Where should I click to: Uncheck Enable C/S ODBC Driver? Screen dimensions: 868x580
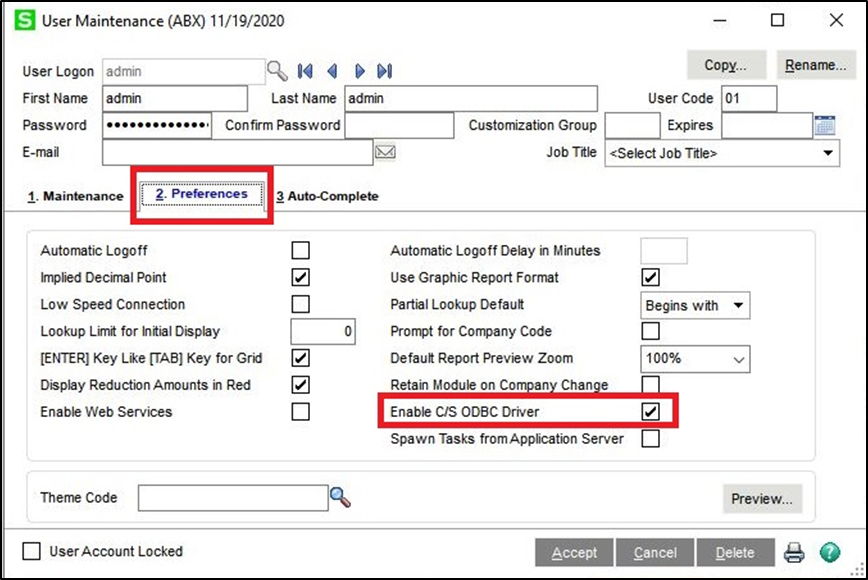(x=650, y=411)
